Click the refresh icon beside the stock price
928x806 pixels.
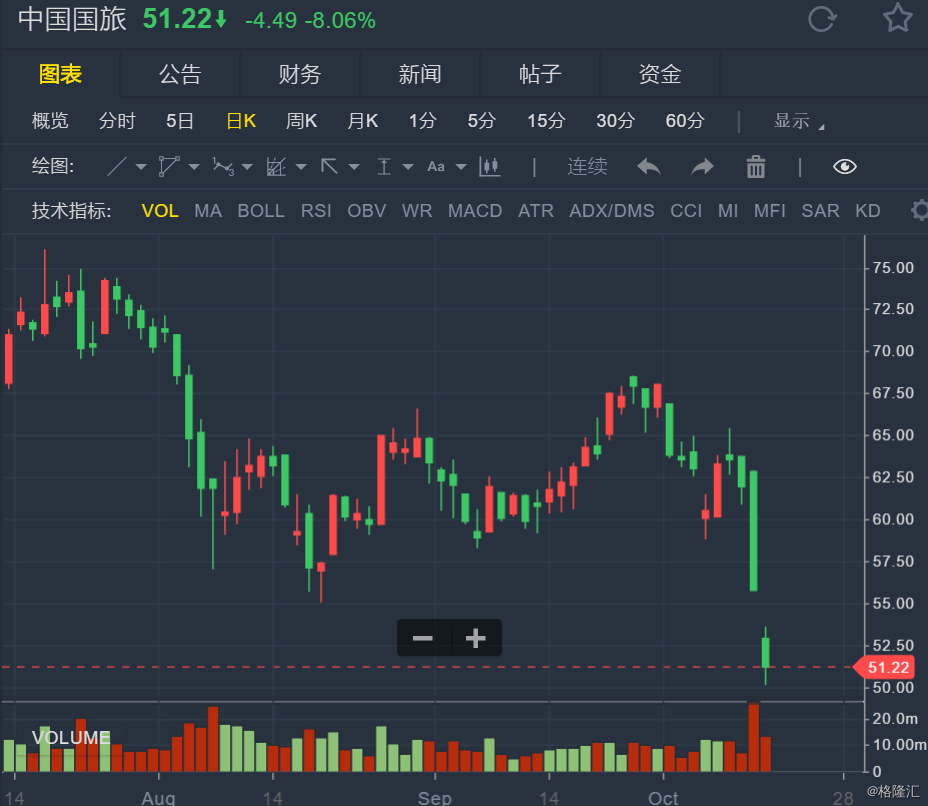[821, 19]
